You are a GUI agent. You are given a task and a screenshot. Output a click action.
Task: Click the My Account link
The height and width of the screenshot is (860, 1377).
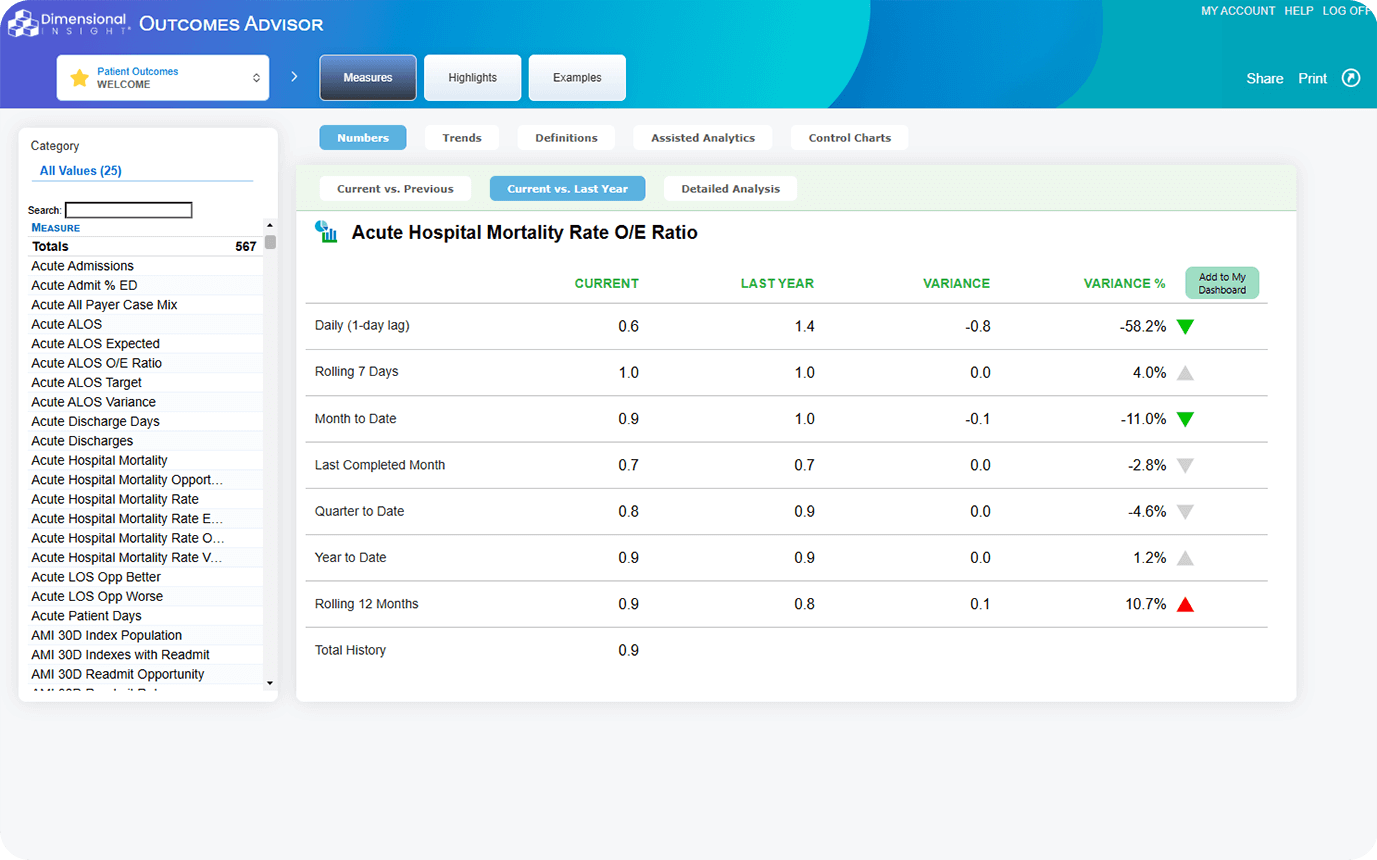pyautogui.click(x=1237, y=11)
